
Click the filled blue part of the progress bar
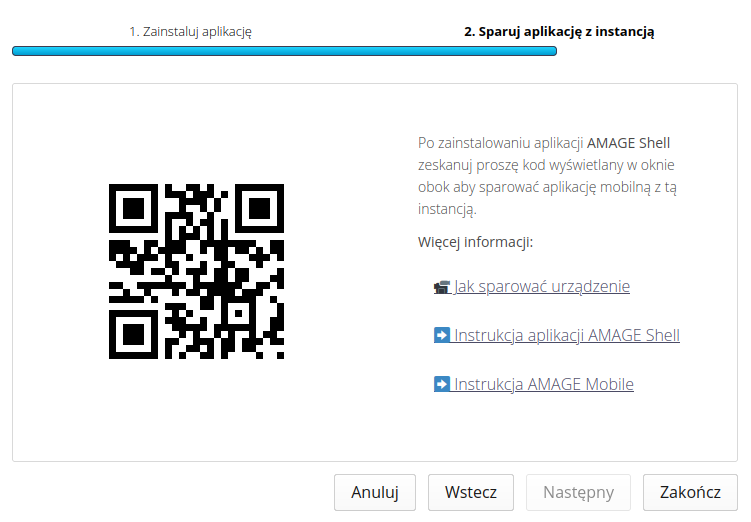pos(284,51)
